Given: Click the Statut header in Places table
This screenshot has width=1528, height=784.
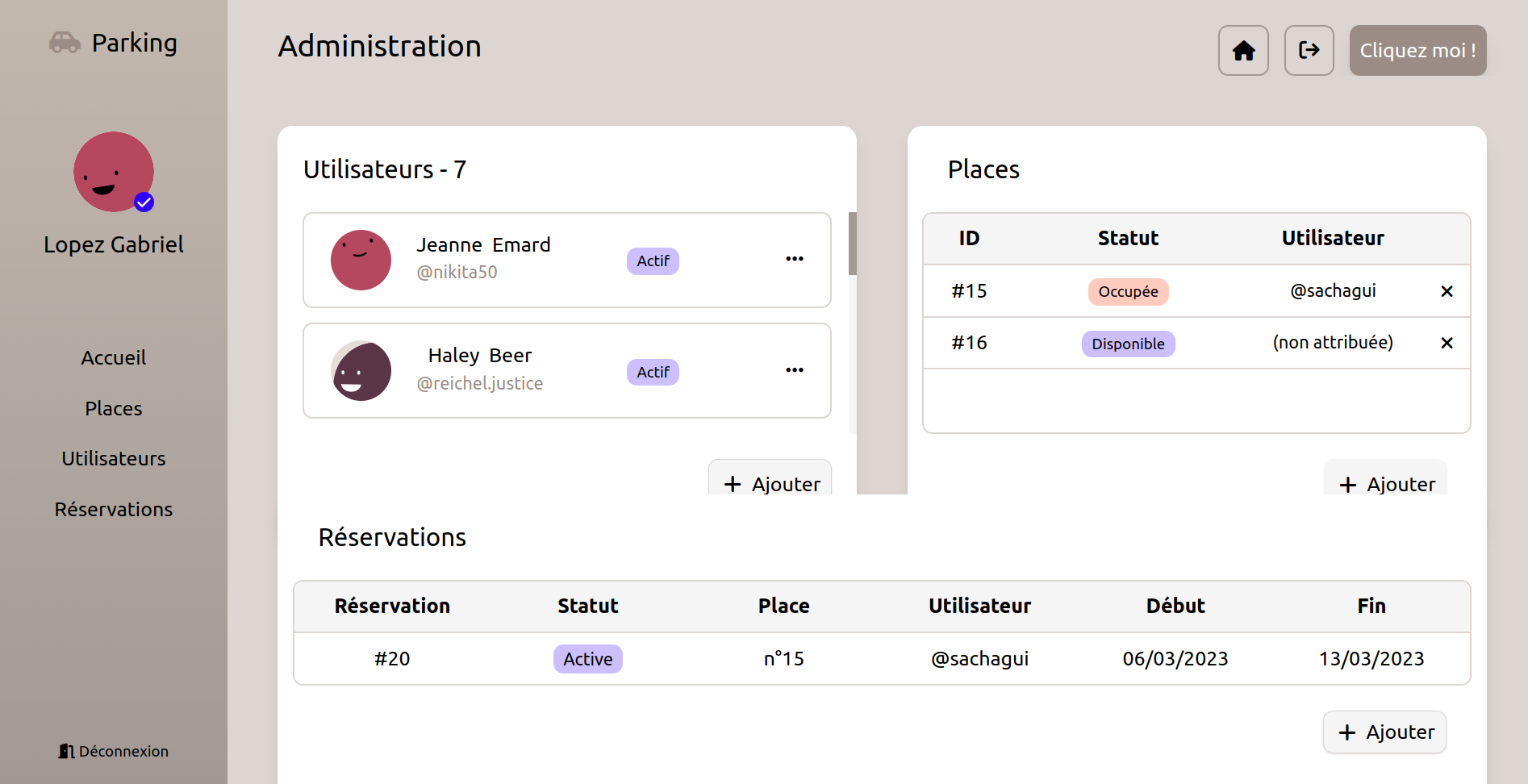Looking at the screenshot, I should pos(1128,238).
